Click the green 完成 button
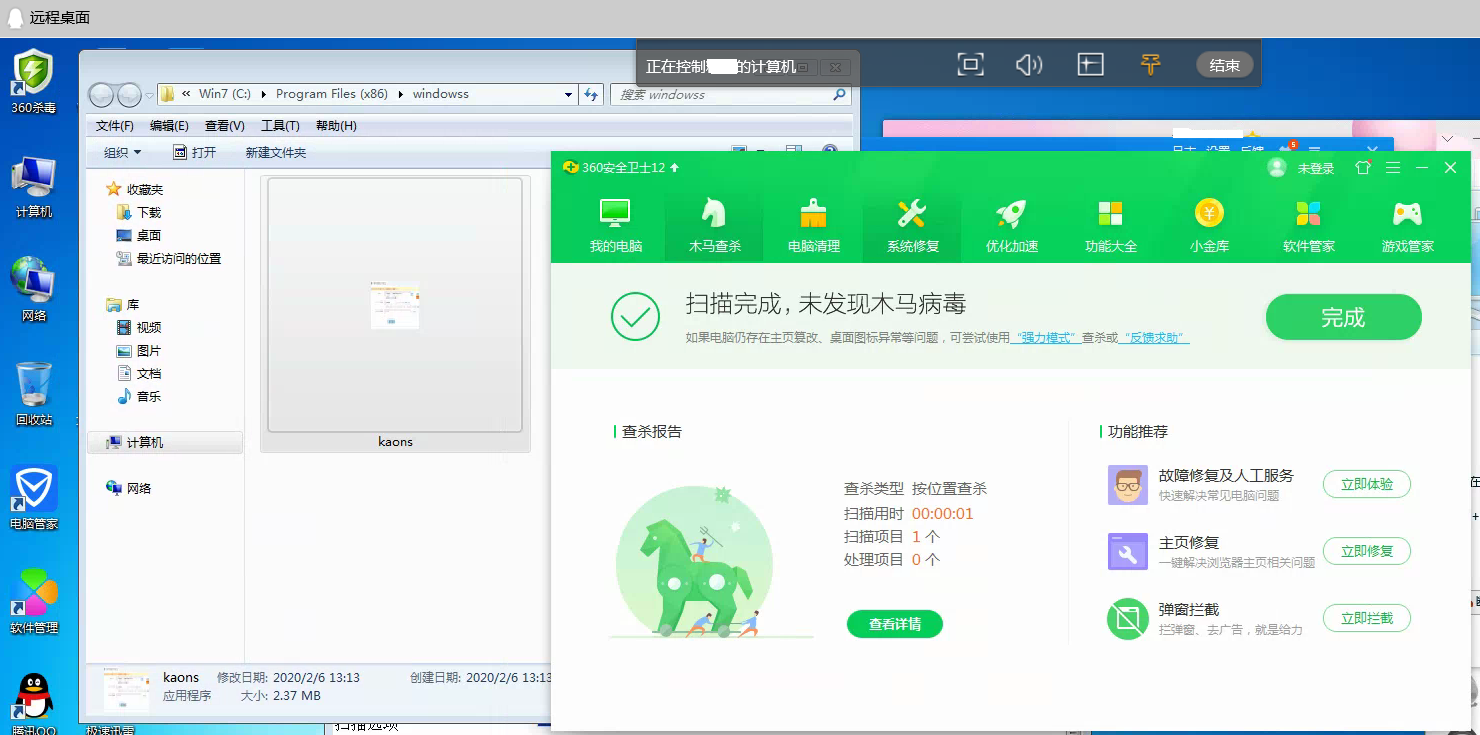 tap(1343, 318)
